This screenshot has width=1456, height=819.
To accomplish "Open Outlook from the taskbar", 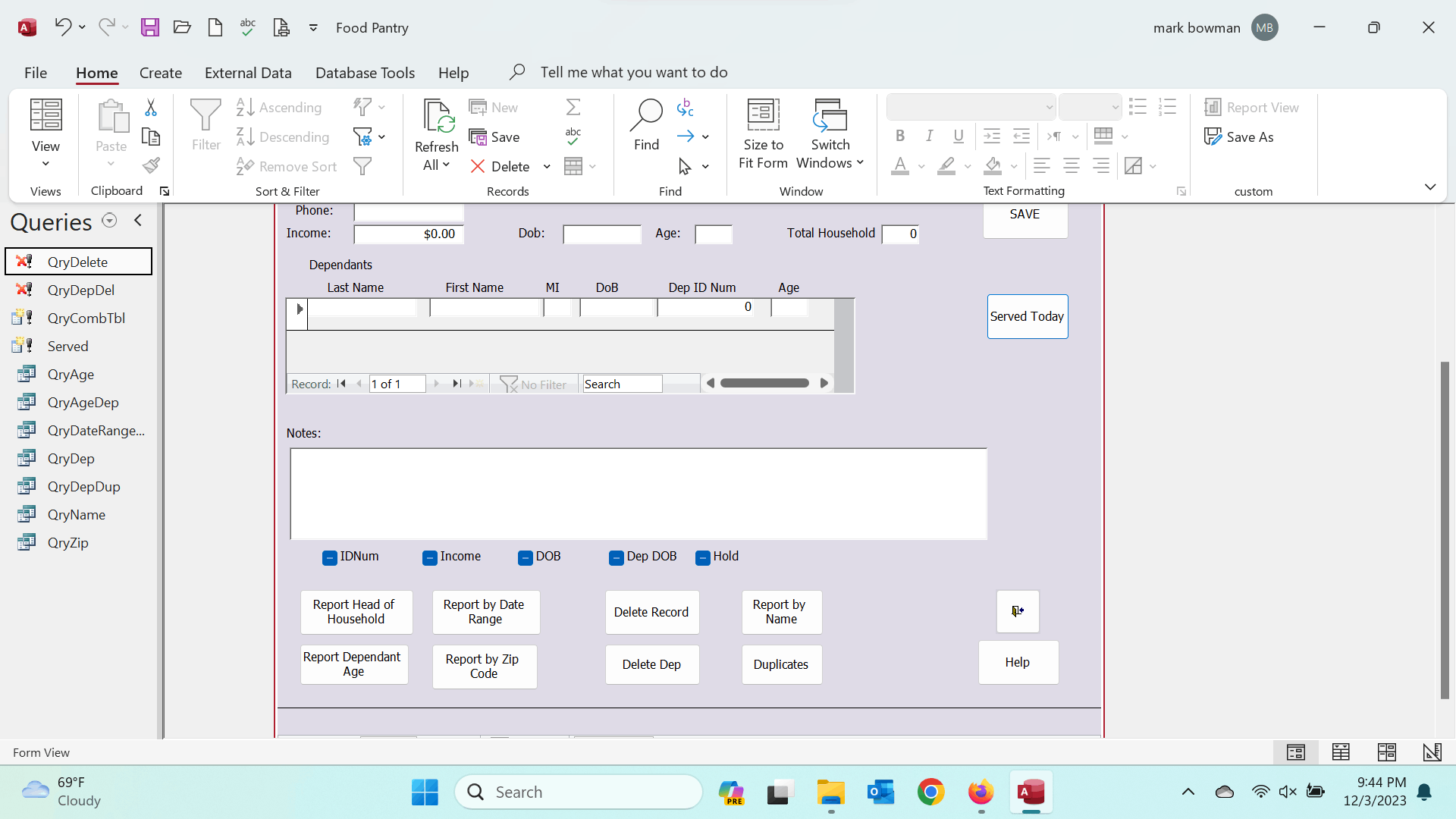I will pyautogui.click(x=880, y=792).
